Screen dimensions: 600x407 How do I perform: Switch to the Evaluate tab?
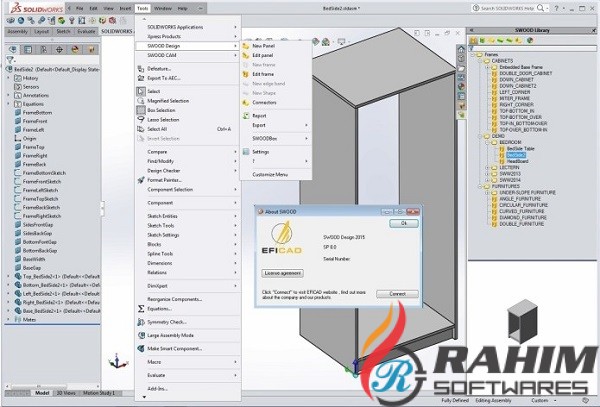click(86, 31)
